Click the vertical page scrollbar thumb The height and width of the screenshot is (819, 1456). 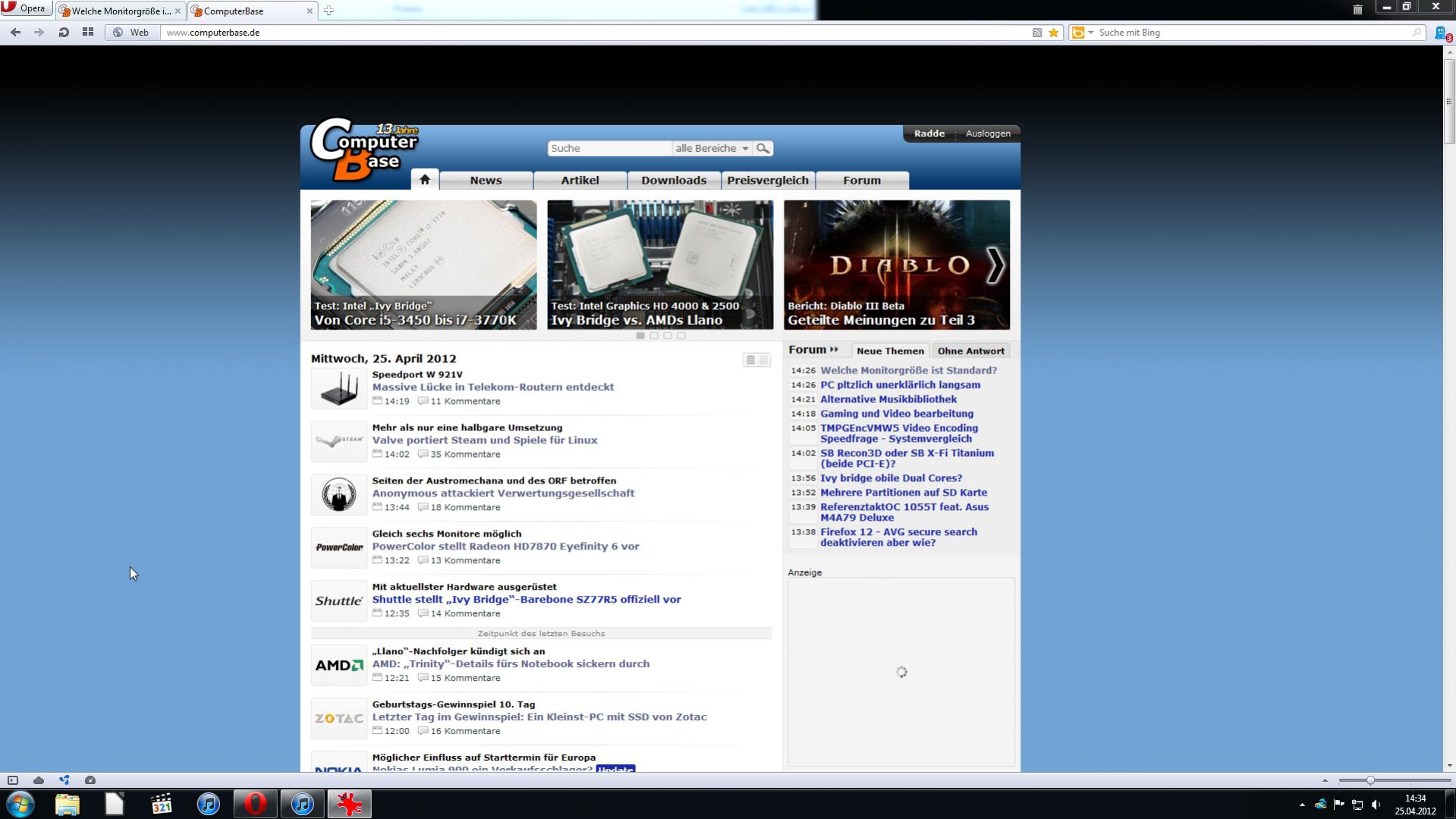click(x=1449, y=100)
